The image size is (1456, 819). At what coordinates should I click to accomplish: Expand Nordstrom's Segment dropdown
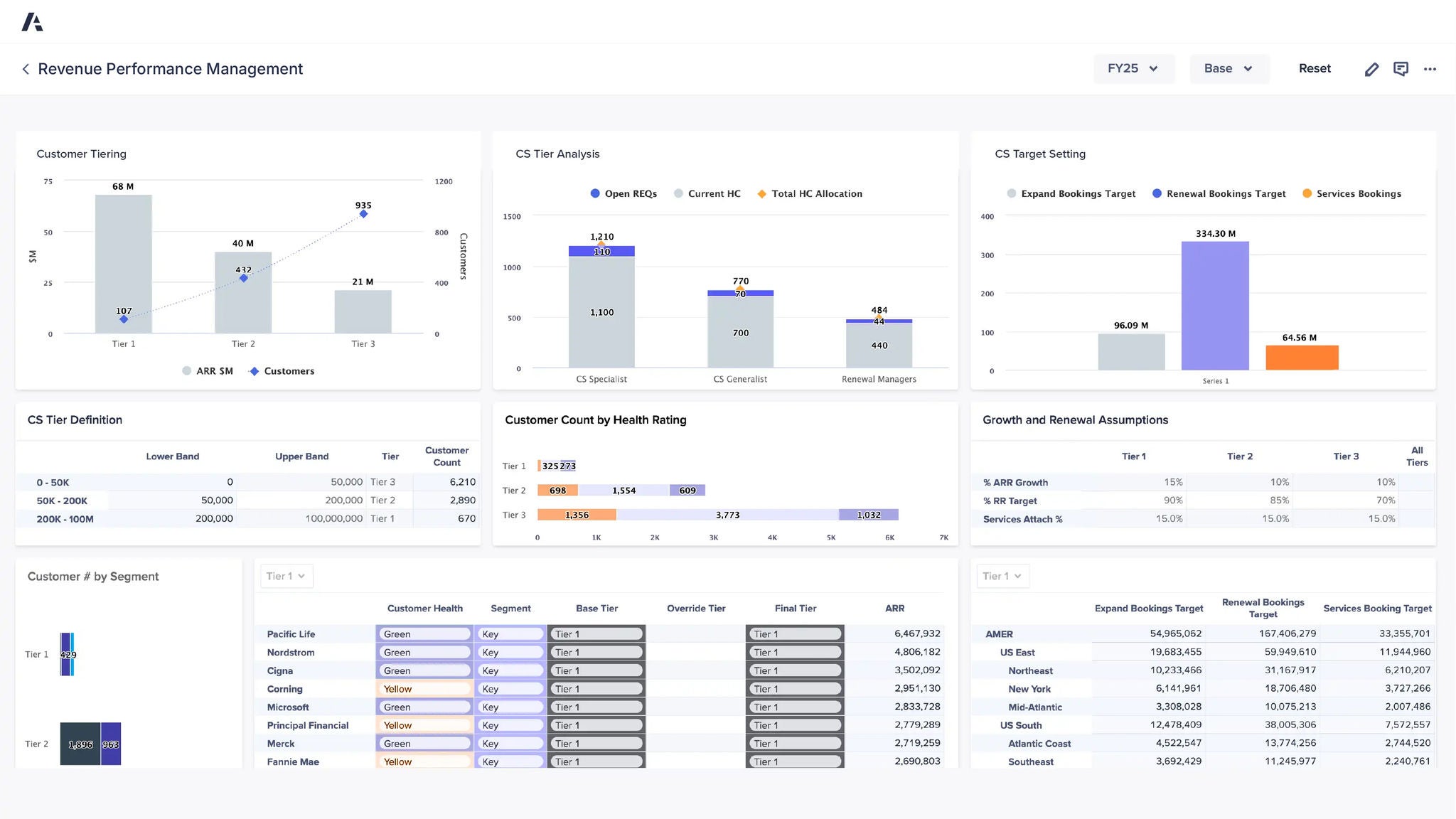coord(510,652)
